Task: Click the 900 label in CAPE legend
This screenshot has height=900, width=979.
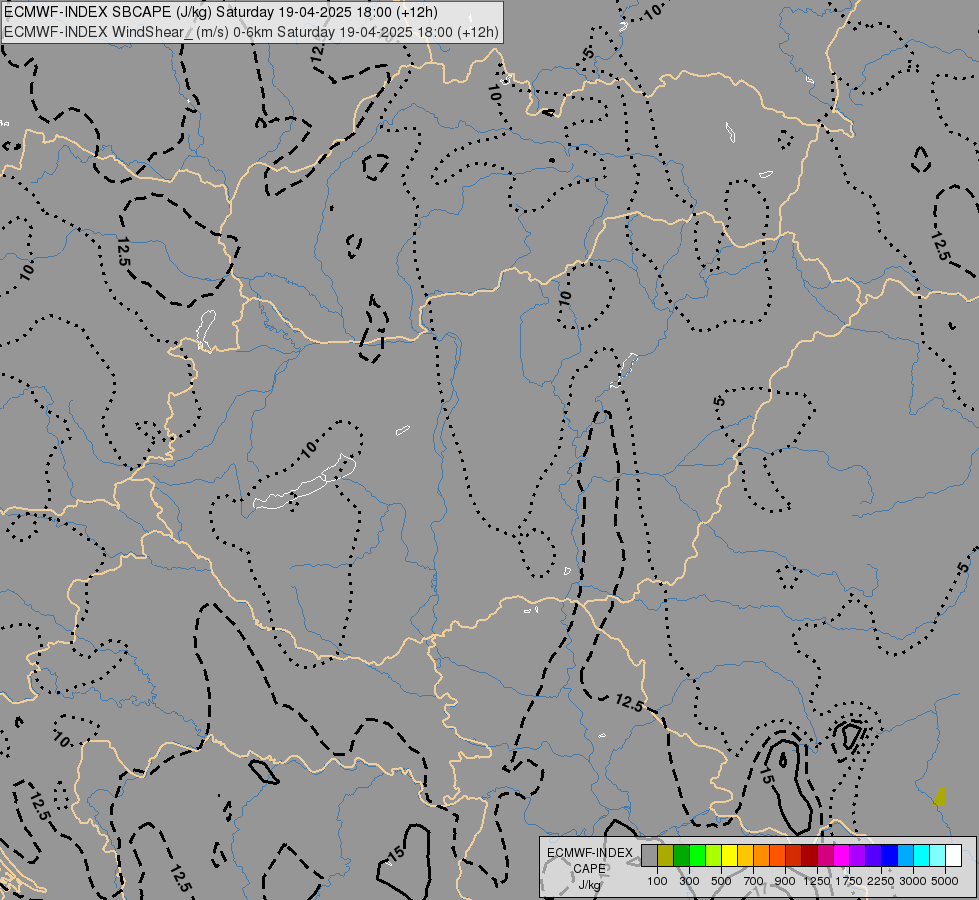Action: [785, 881]
